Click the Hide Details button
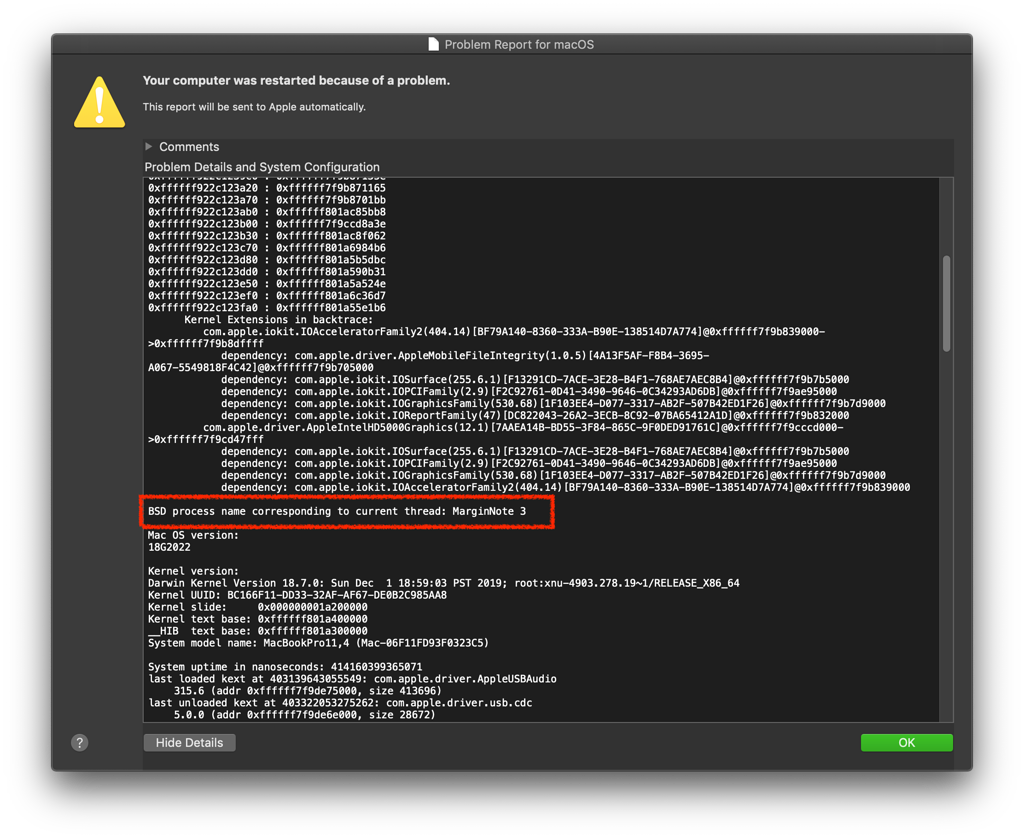Image resolution: width=1024 pixels, height=839 pixels. [189, 742]
